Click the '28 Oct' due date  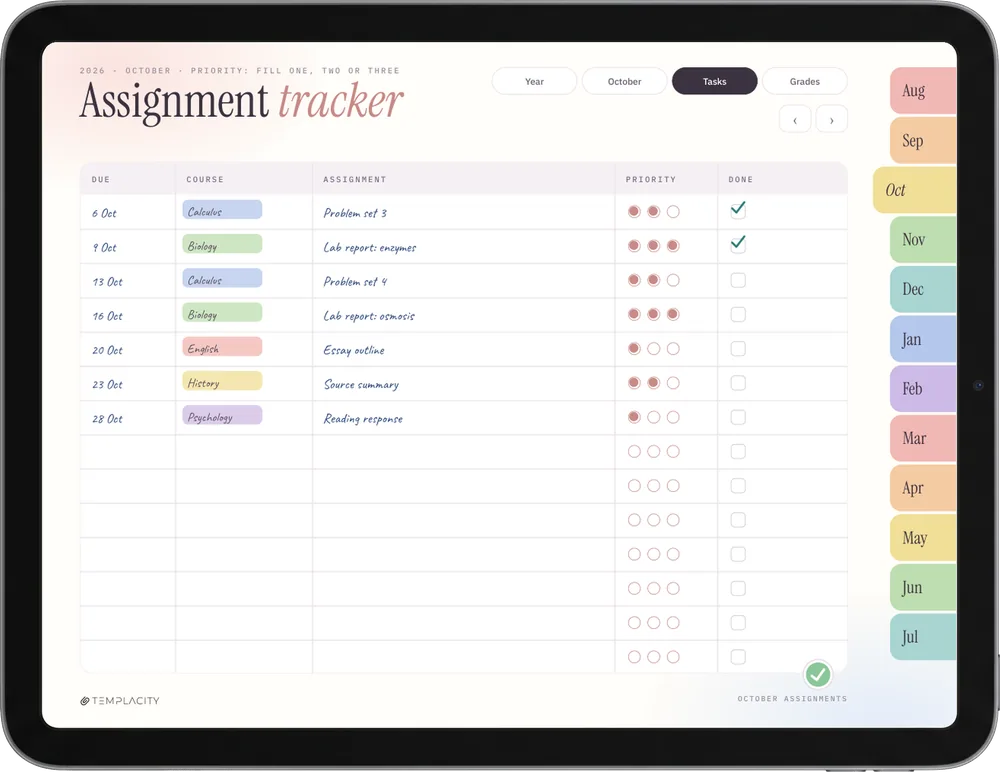pyautogui.click(x=107, y=419)
